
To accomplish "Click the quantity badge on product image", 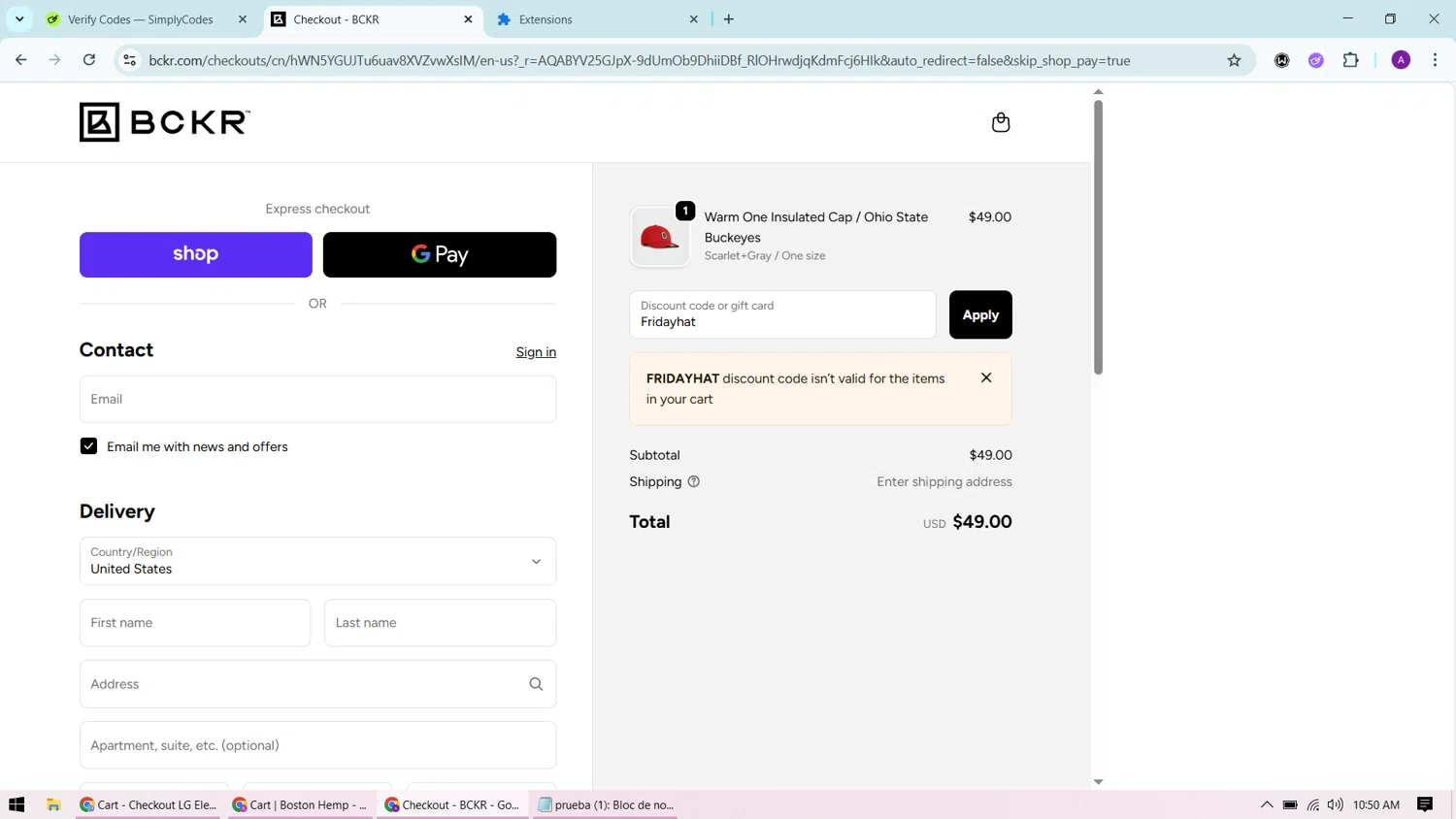I will click(685, 211).
